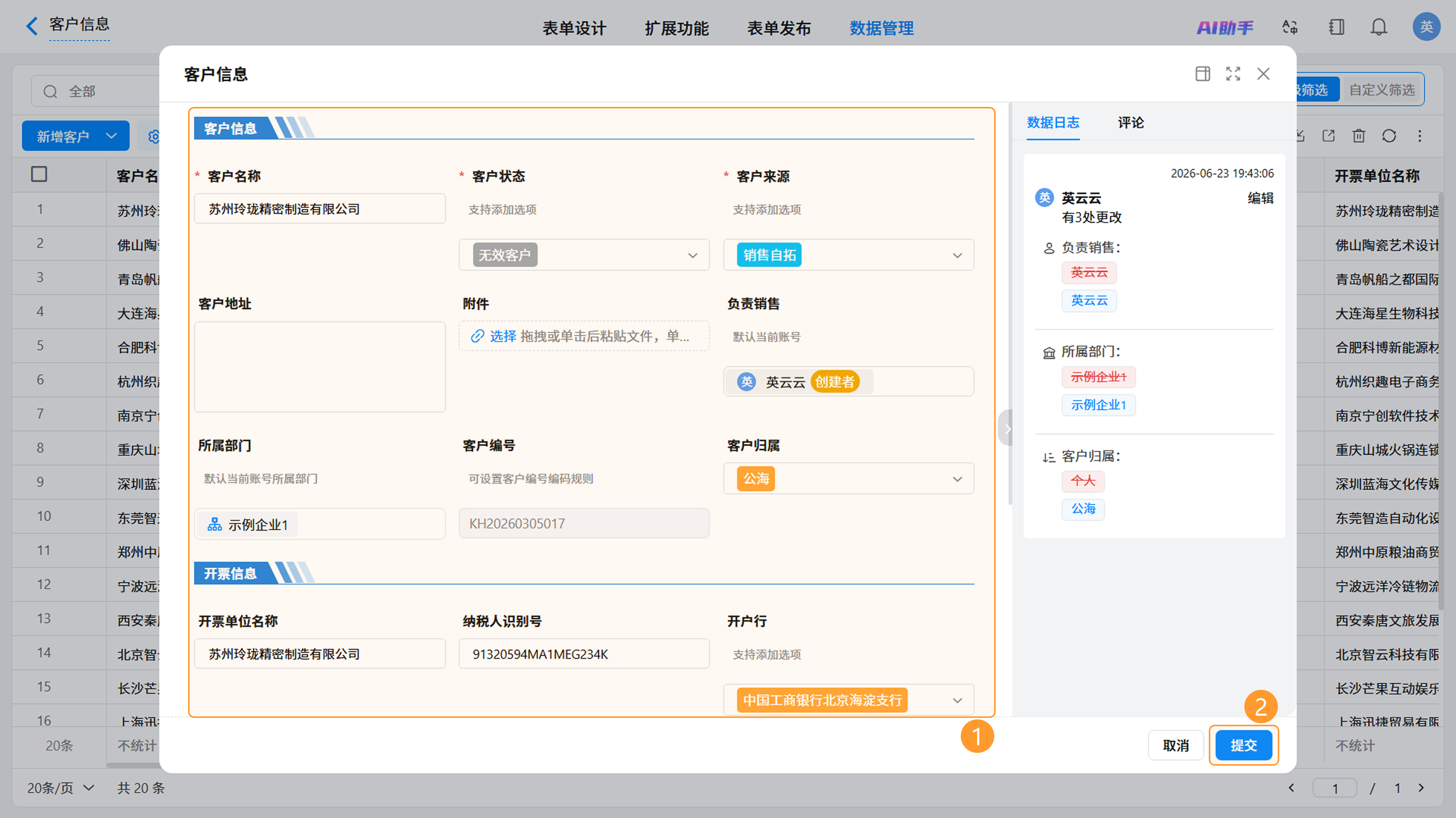Click the 纳税人识别号 input field

(x=584, y=653)
